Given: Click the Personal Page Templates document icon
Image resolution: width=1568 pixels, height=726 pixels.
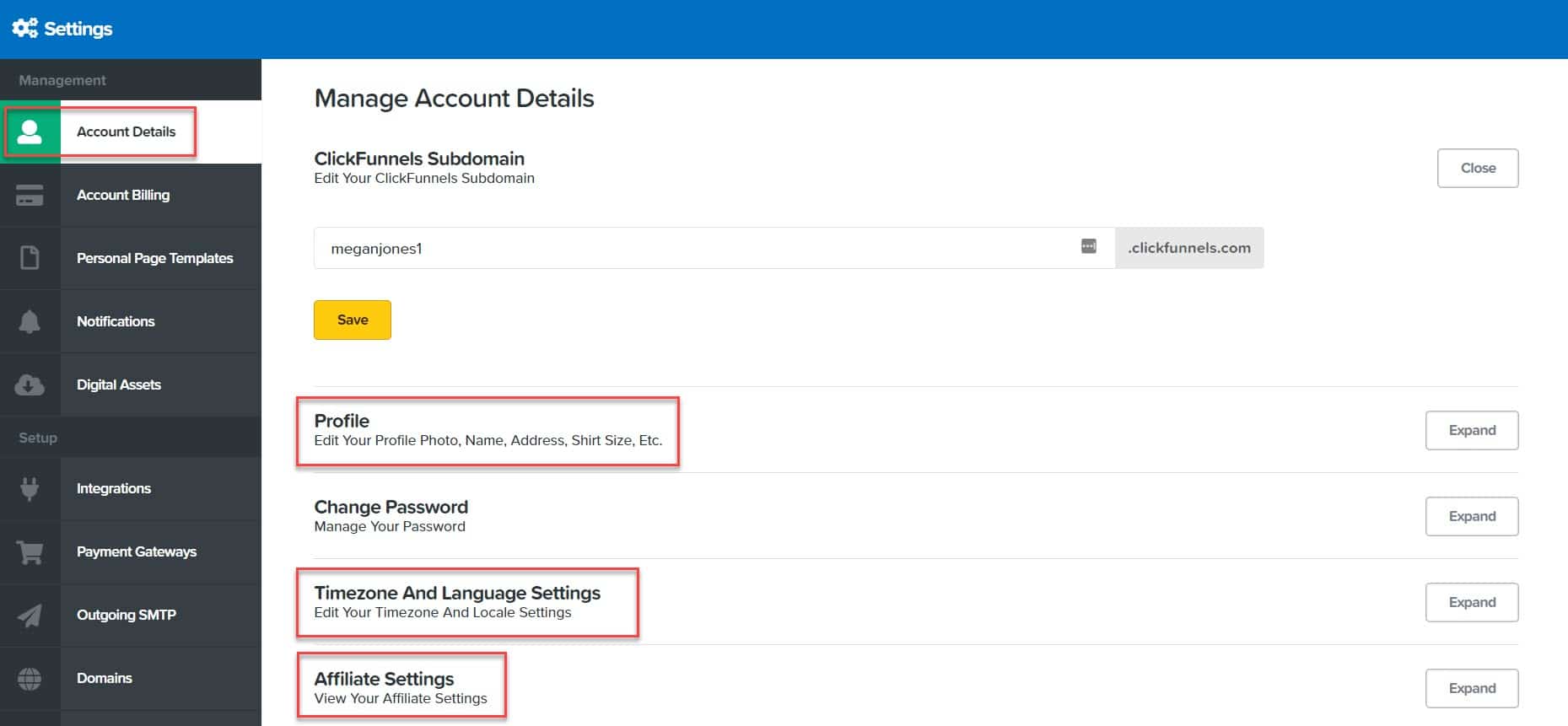Looking at the screenshot, I should 30,258.
